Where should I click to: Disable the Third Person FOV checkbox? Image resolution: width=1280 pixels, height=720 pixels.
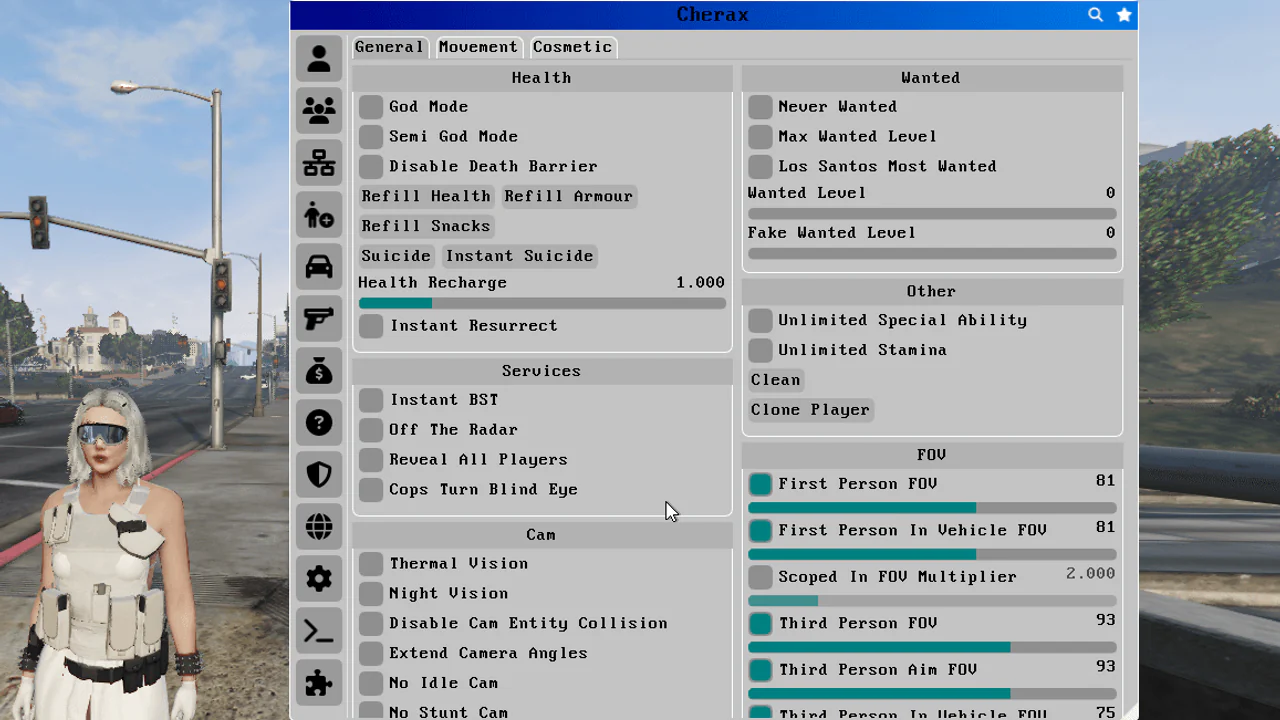[760, 624]
